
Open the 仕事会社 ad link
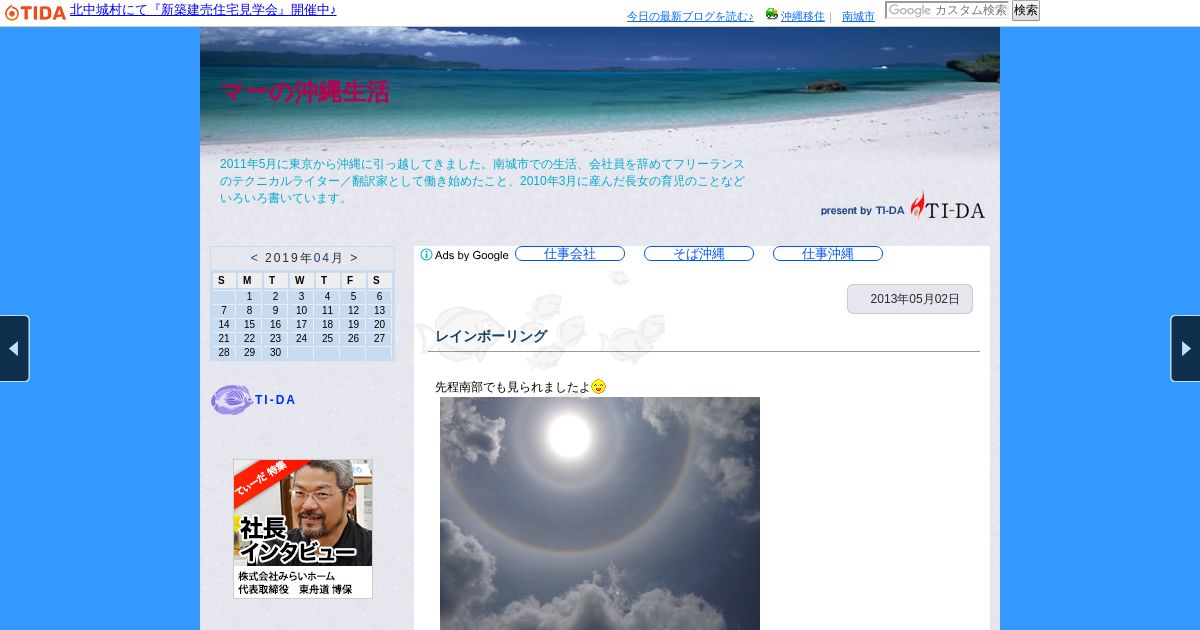(570, 254)
